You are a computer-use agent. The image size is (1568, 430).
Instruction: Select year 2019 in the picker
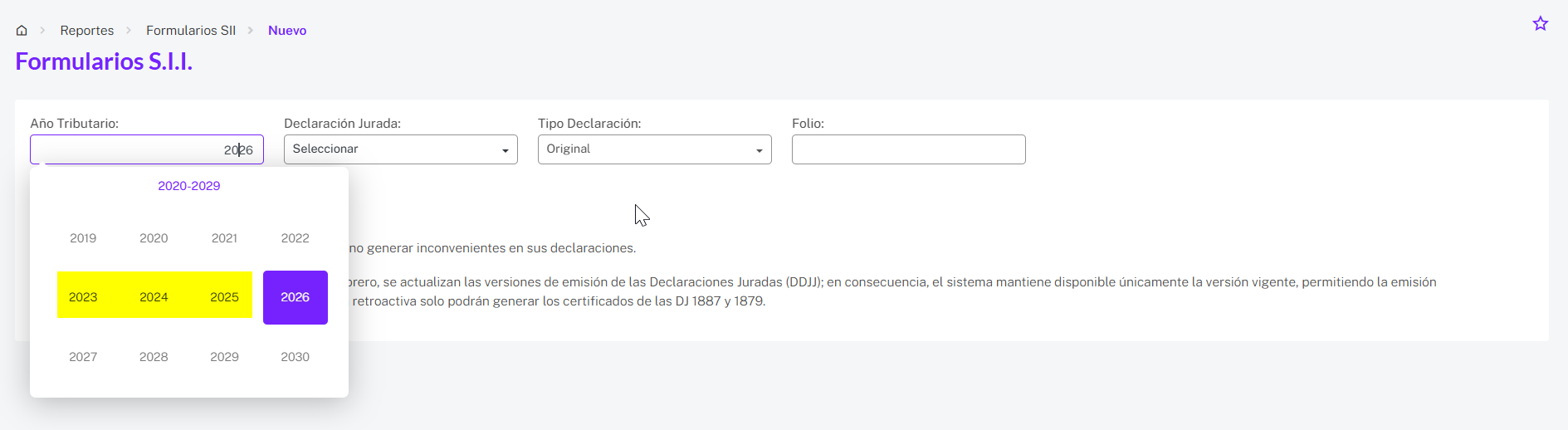coord(83,238)
